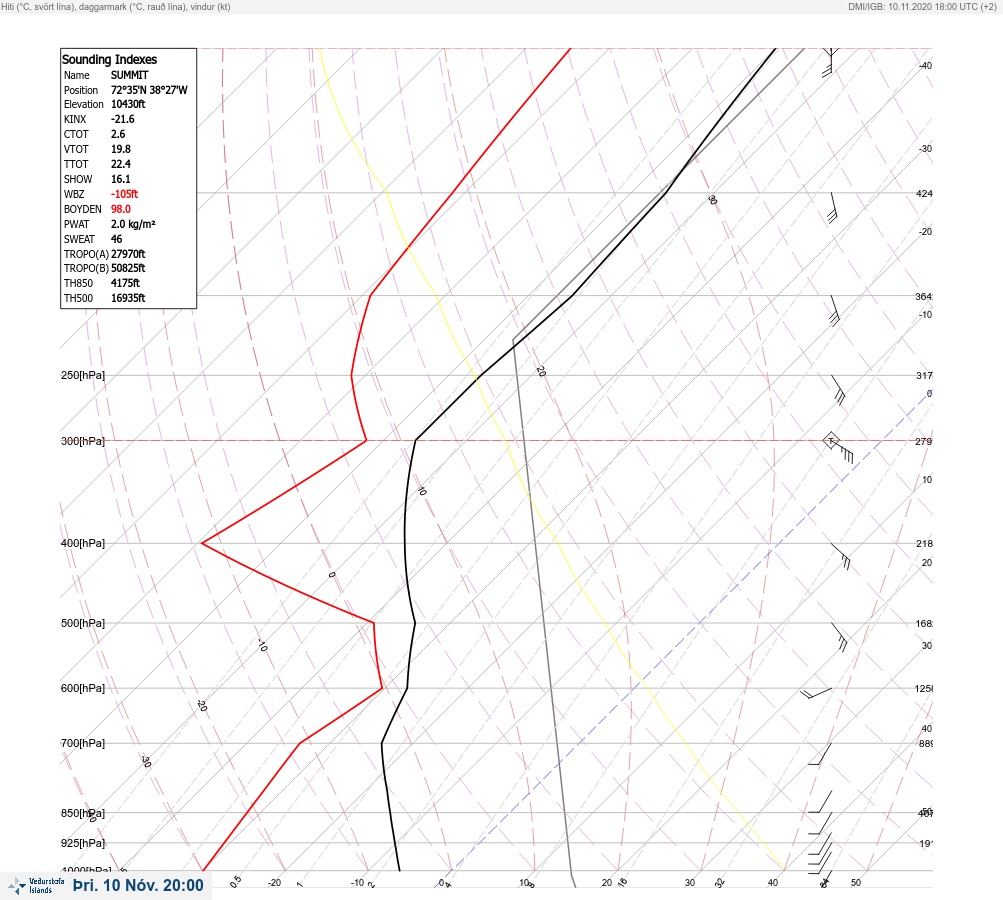Image resolution: width=1003 pixels, height=900 pixels.
Task: Click the red BOYDEN value 98.0
Action: (x=120, y=209)
